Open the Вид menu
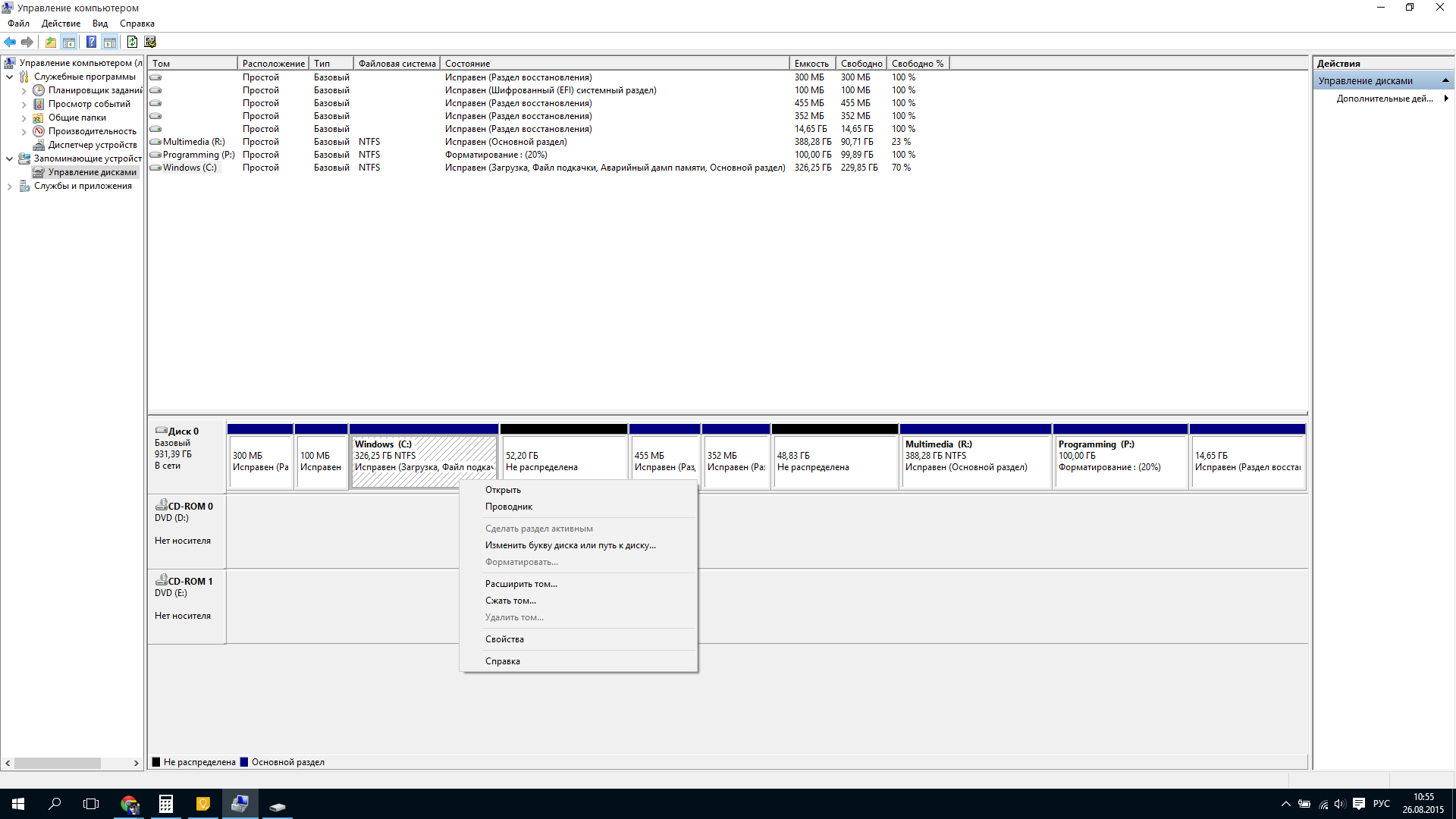The image size is (1456, 819). [100, 24]
